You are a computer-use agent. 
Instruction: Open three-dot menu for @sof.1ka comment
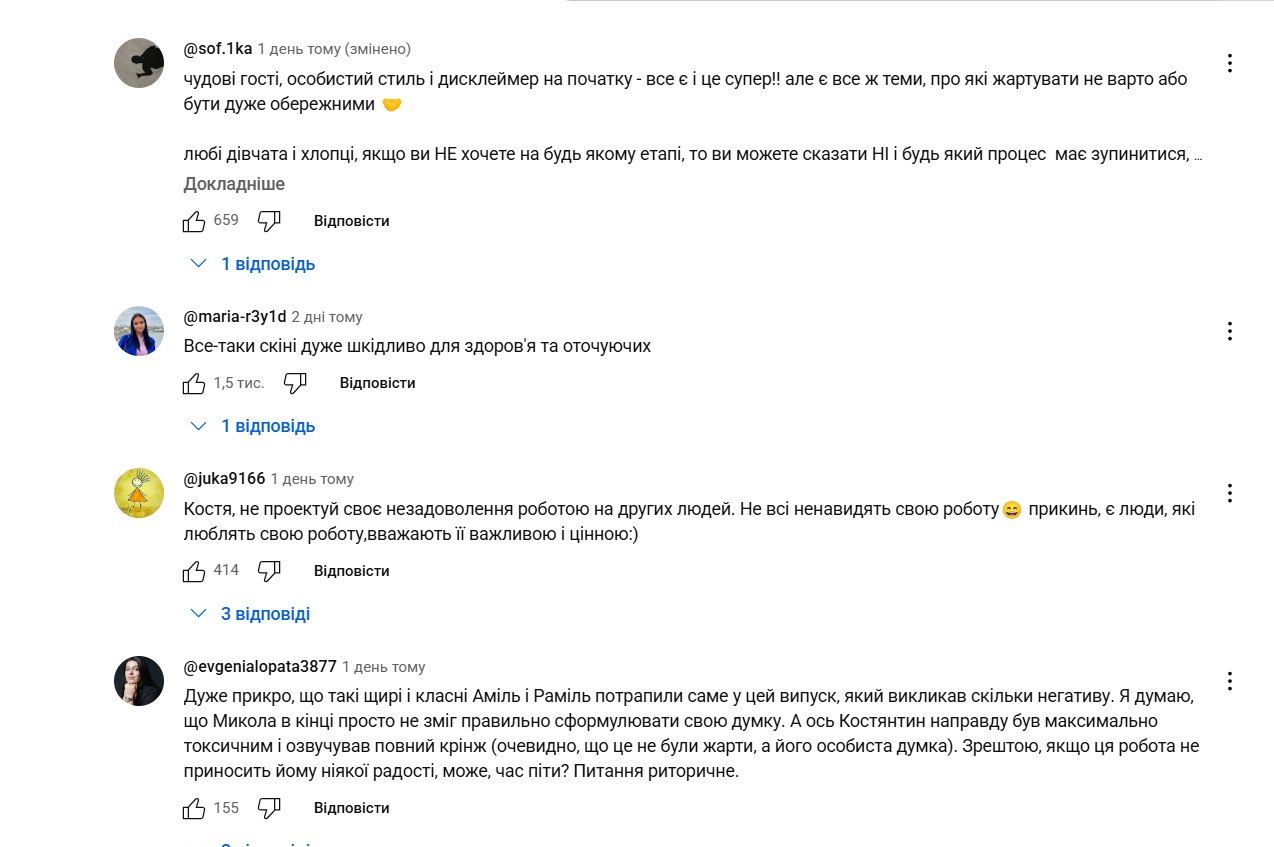point(1230,63)
